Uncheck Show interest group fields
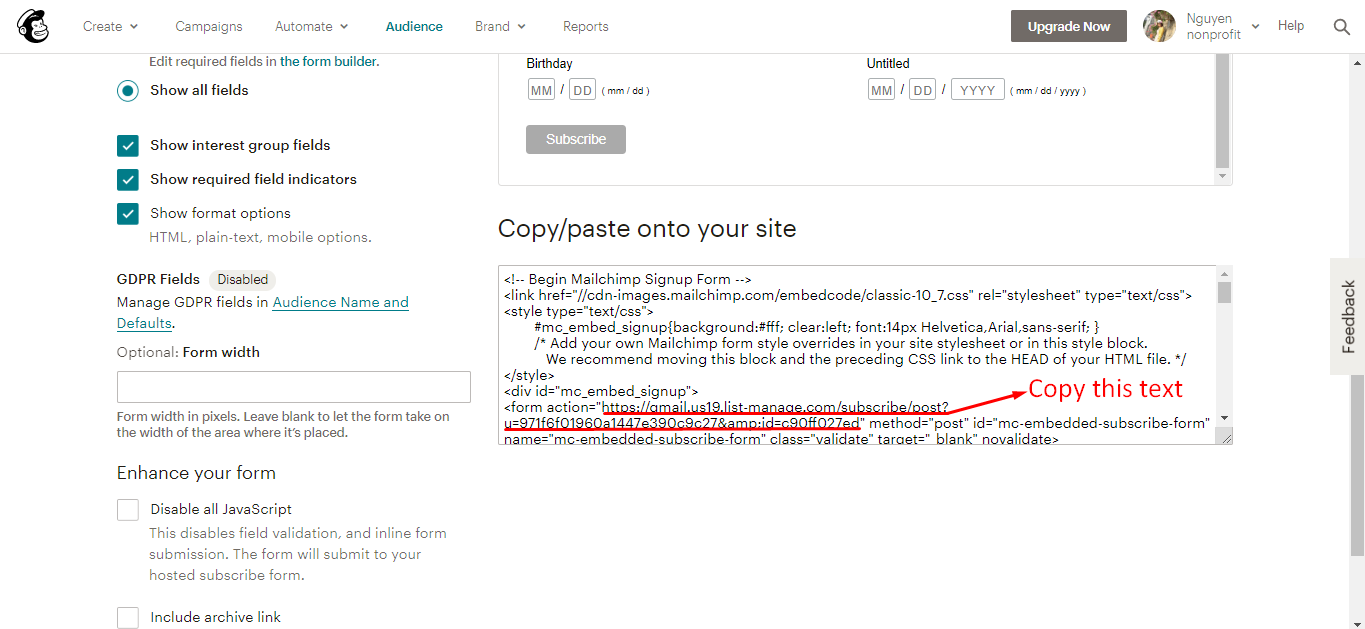Image resolution: width=1365 pixels, height=629 pixels. coord(128,146)
